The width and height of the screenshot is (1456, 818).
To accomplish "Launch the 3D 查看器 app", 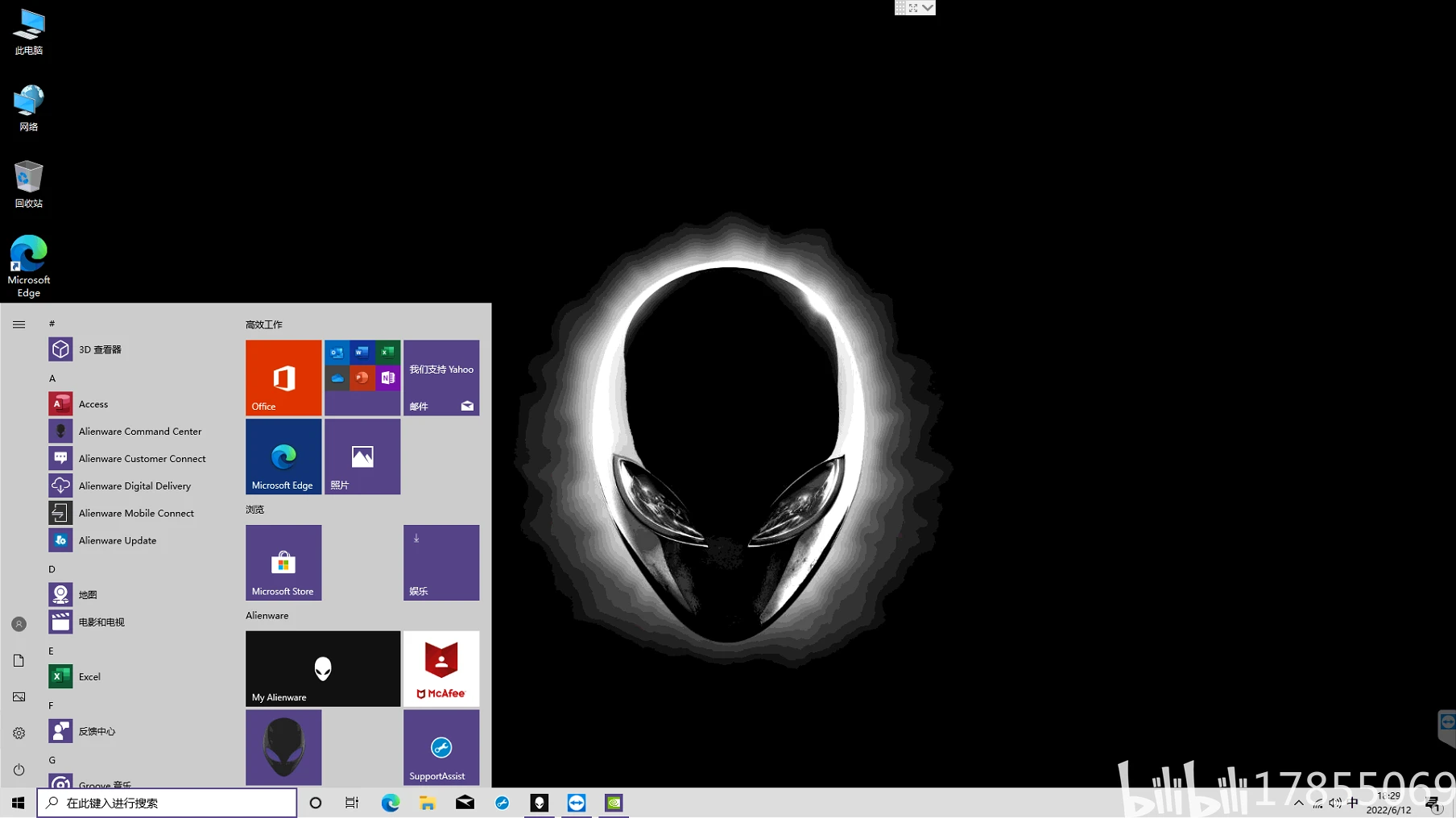I will click(99, 349).
